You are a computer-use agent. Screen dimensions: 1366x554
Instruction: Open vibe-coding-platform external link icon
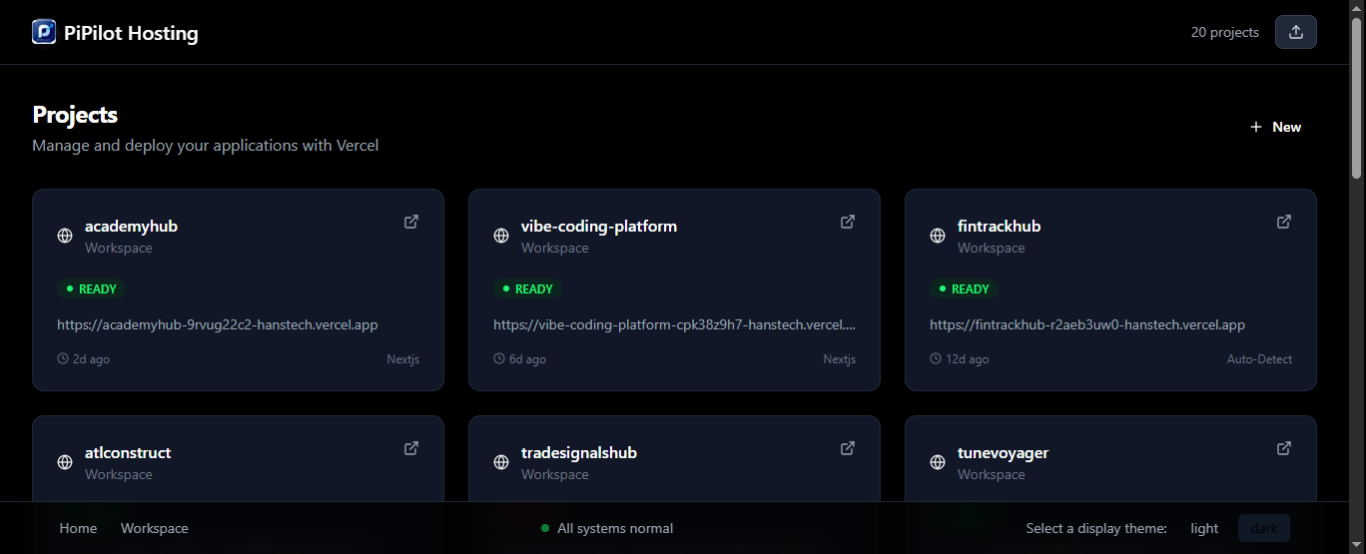pos(848,222)
